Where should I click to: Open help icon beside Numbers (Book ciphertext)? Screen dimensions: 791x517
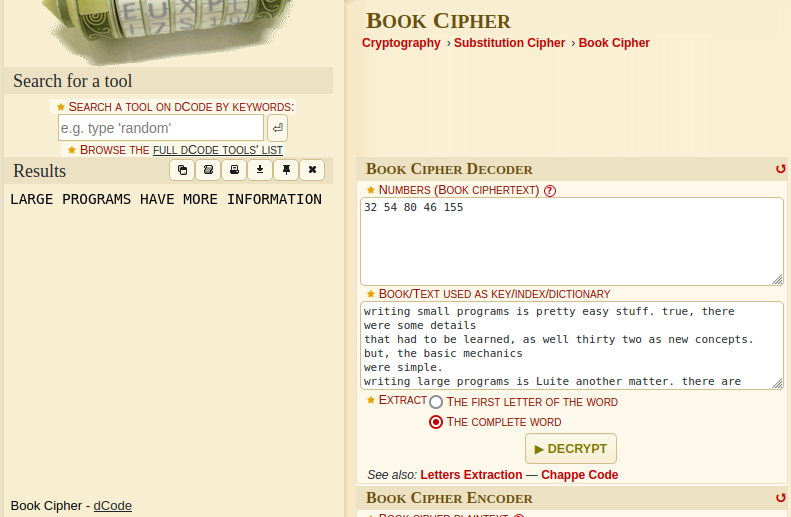tap(550, 190)
